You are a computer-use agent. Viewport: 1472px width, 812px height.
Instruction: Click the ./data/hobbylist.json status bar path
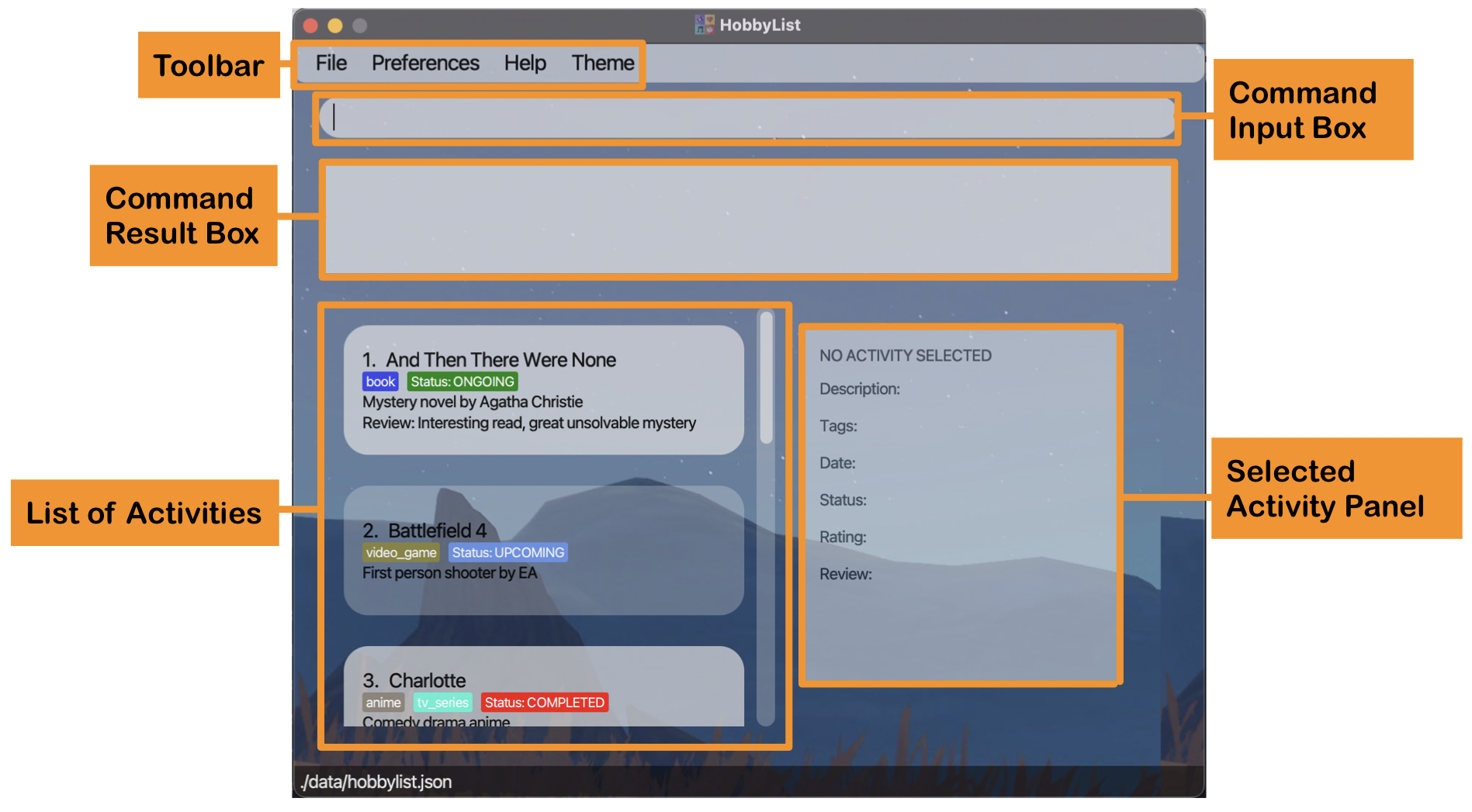click(376, 782)
